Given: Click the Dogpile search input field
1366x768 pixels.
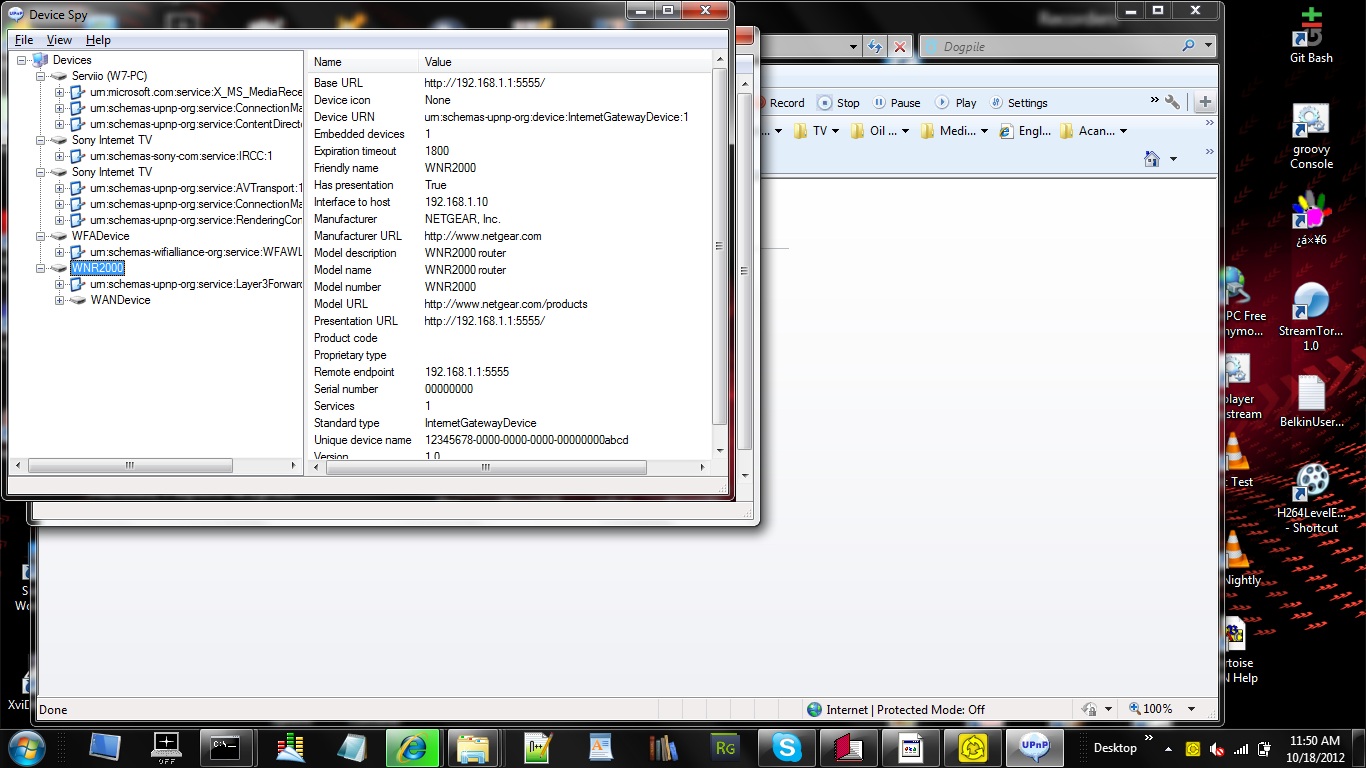Looking at the screenshot, I should (1050, 46).
